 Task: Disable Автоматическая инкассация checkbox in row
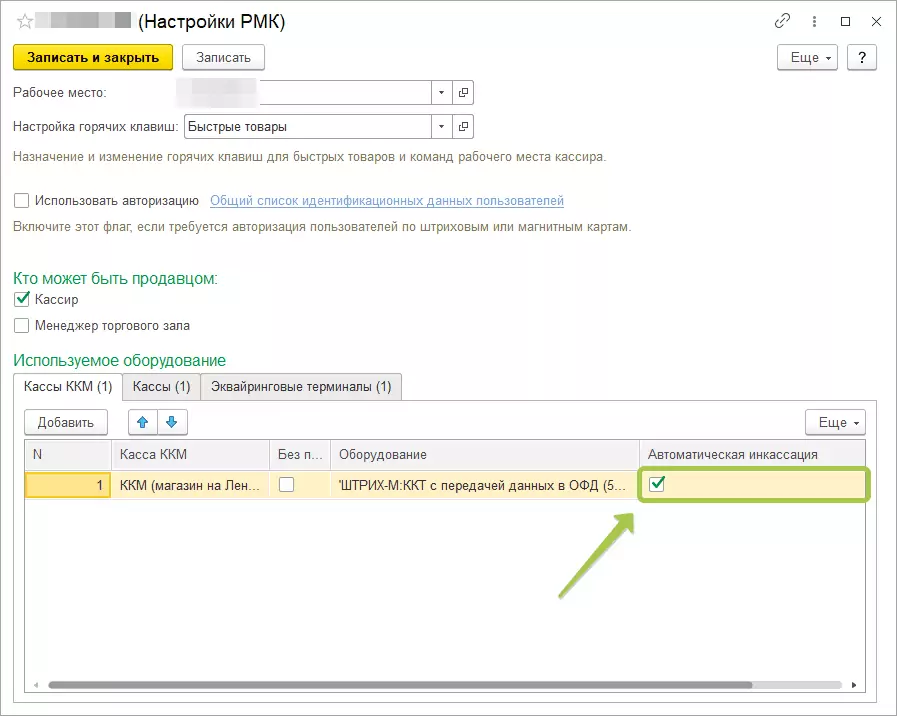click(657, 484)
